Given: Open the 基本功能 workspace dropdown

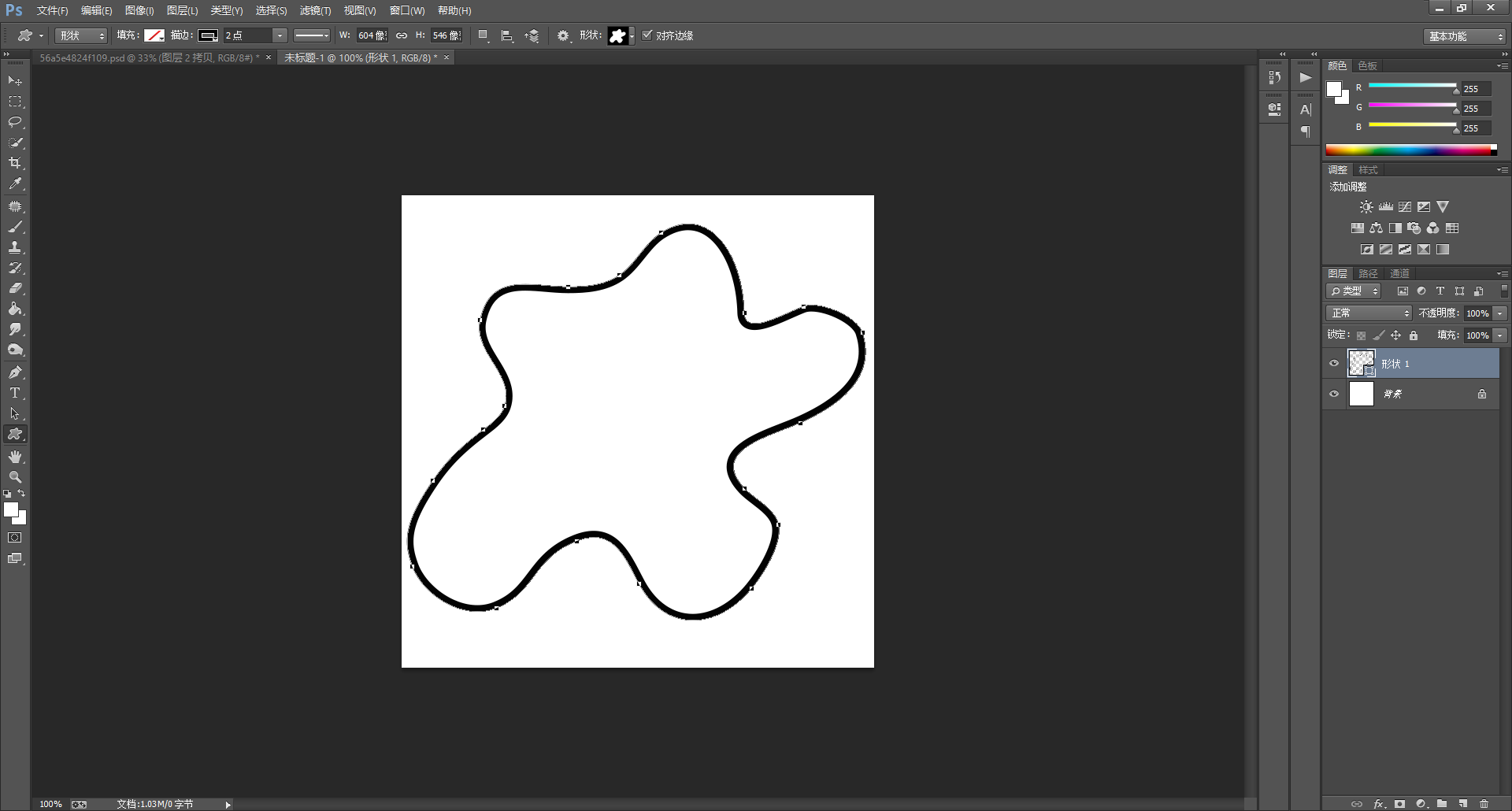Looking at the screenshot, I should (x=1466, y=36).
